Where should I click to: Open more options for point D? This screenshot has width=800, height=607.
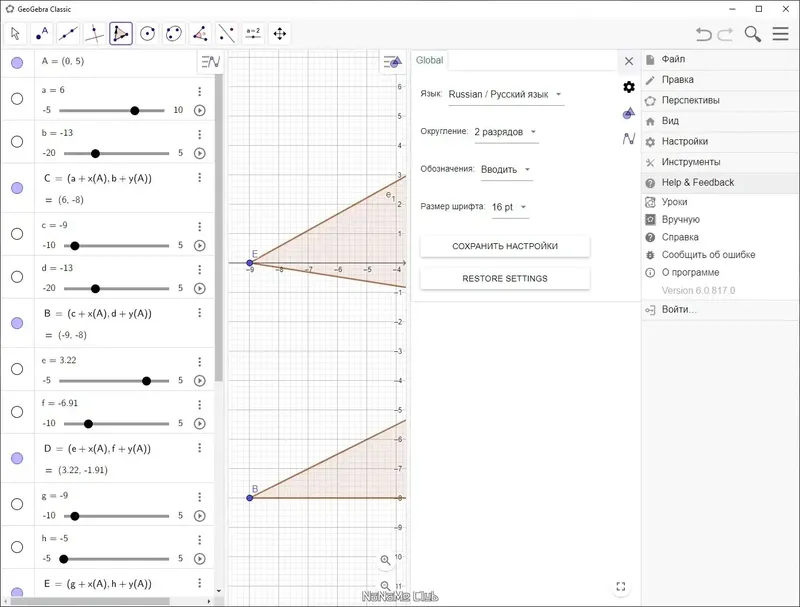[x=199, y=448]
